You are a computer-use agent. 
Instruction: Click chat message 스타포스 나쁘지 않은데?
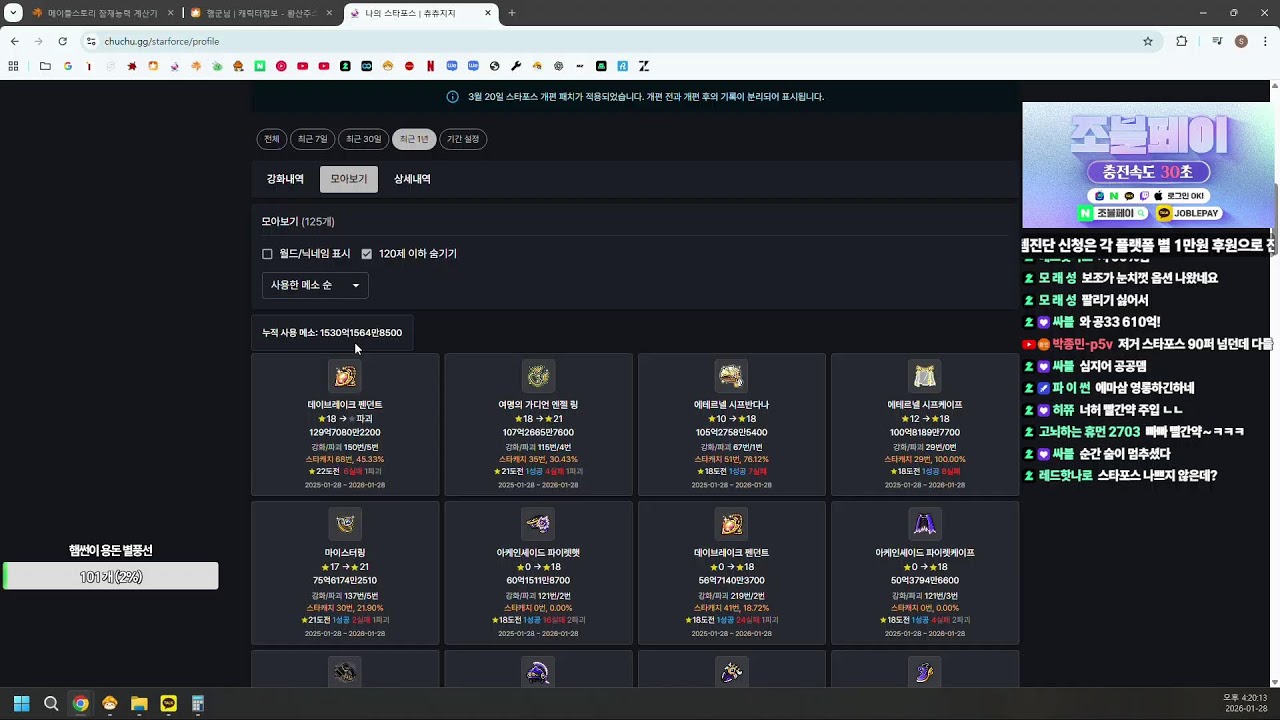pos(1157,476)
